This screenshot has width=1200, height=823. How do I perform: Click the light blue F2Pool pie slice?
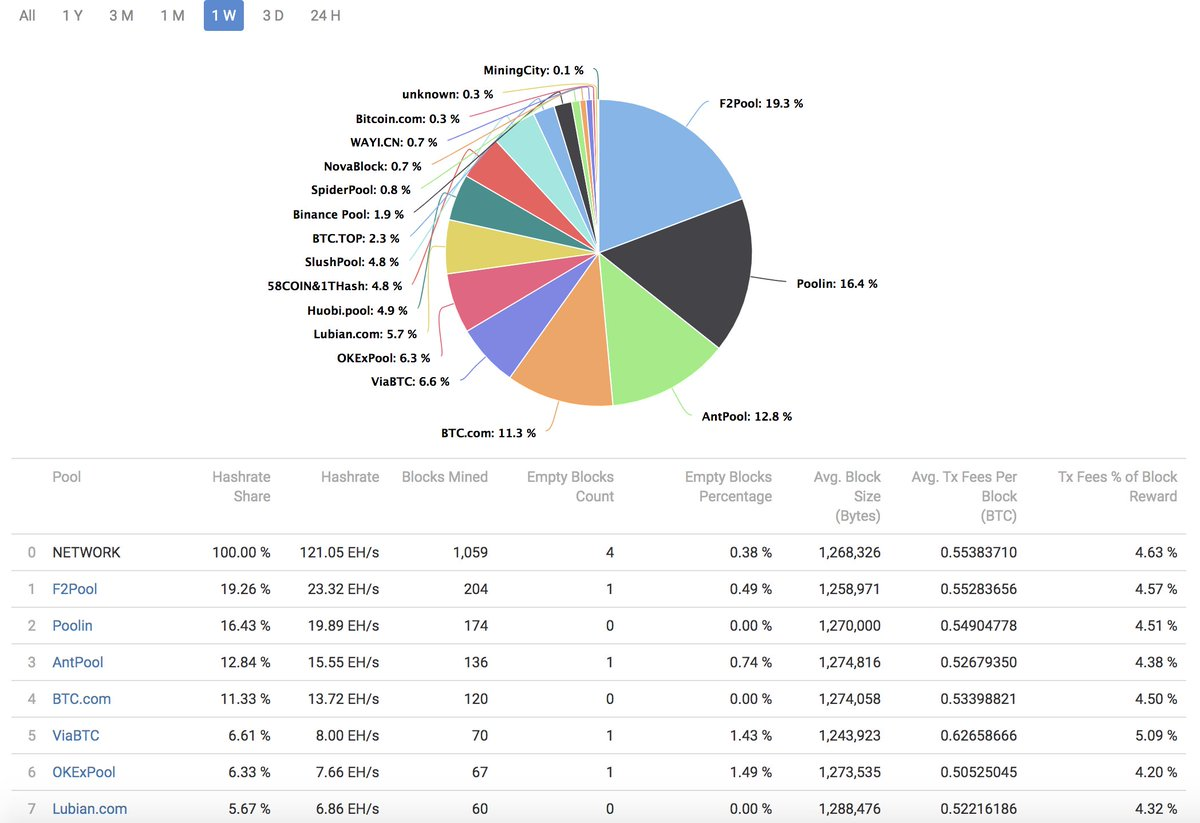pyautogui.click(x=665, y=170)
